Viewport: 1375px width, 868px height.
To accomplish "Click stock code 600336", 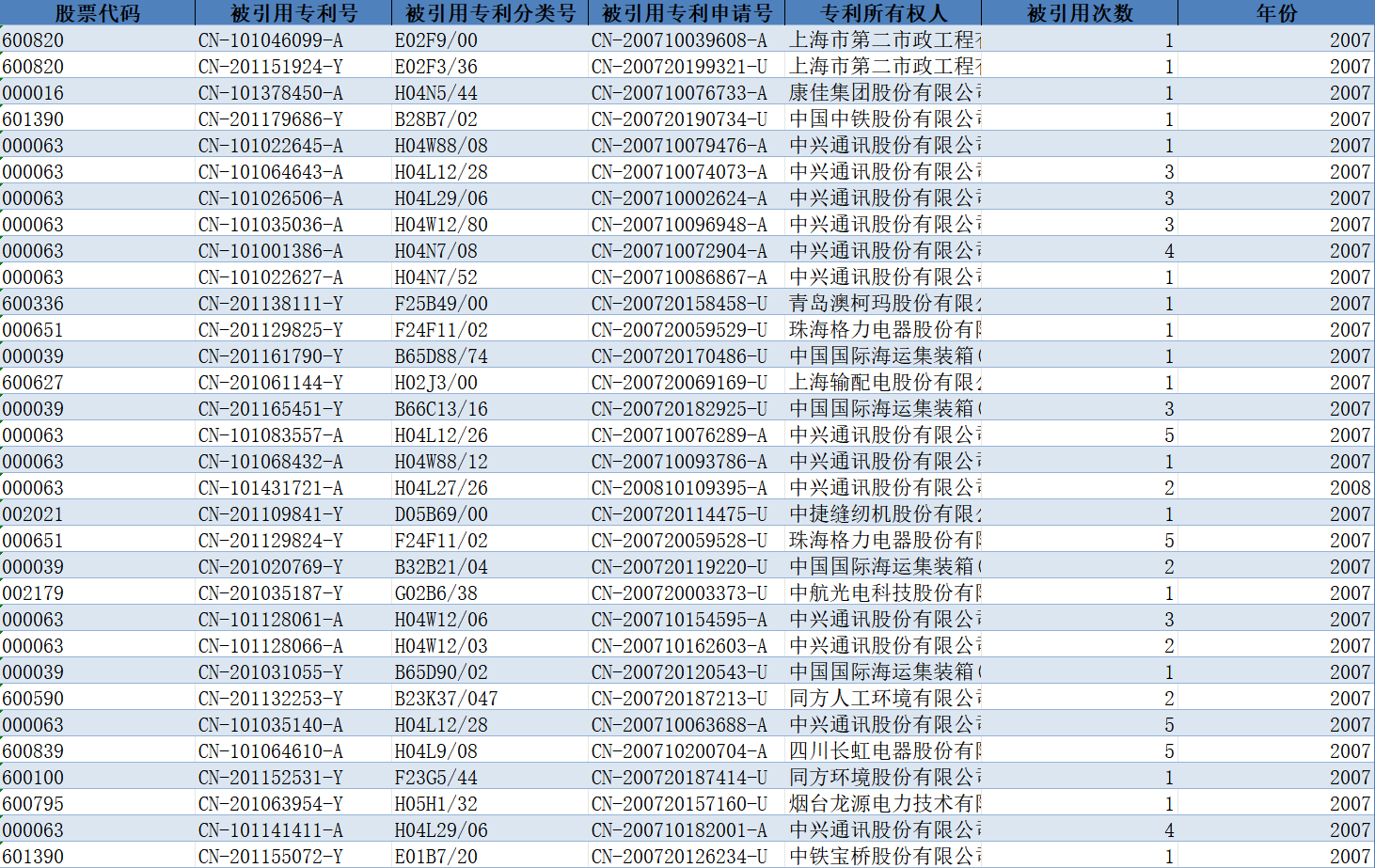I will (x=98, y=304).
